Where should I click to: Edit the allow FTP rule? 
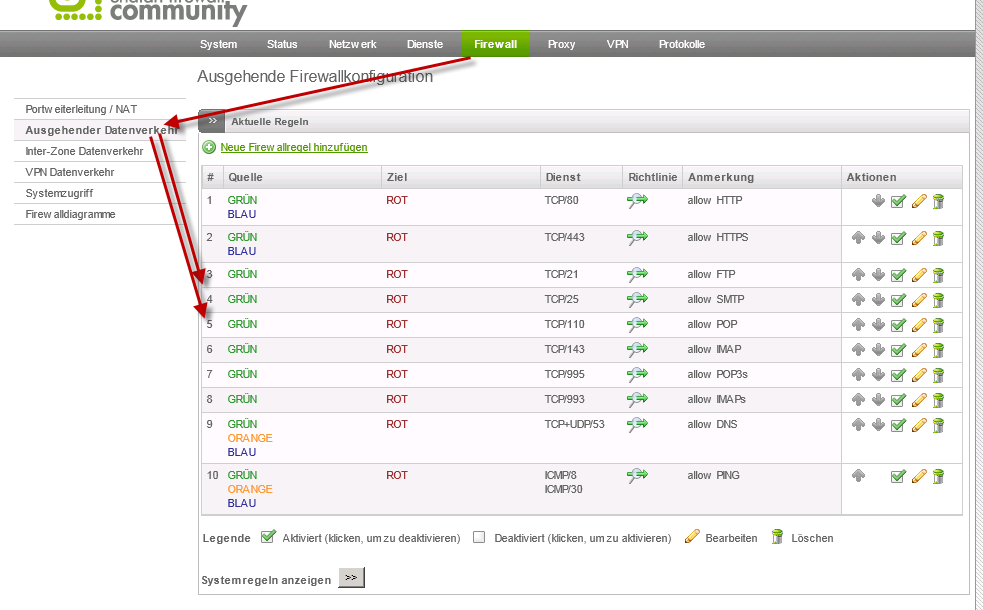(918, 275)
